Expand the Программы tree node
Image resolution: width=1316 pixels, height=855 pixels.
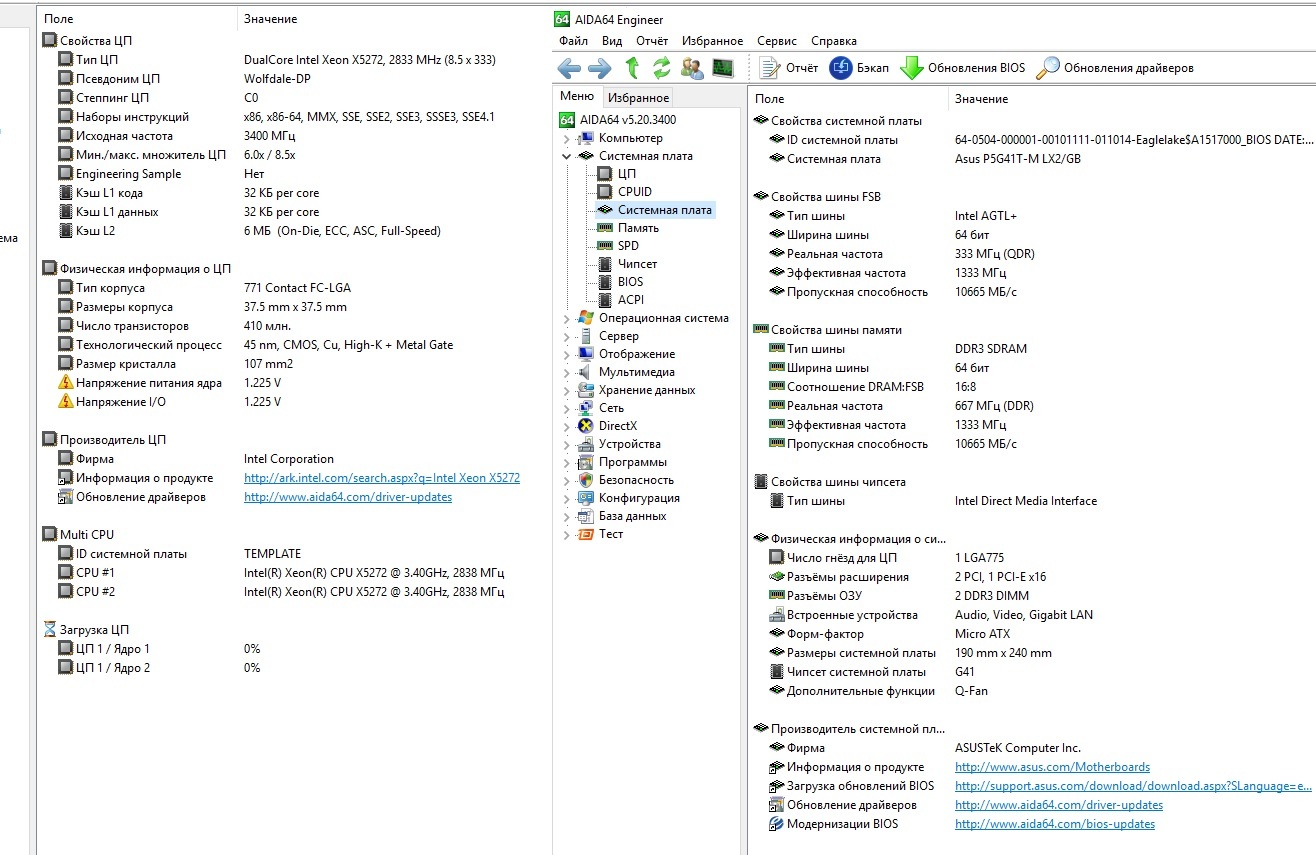tap(567, 462)
